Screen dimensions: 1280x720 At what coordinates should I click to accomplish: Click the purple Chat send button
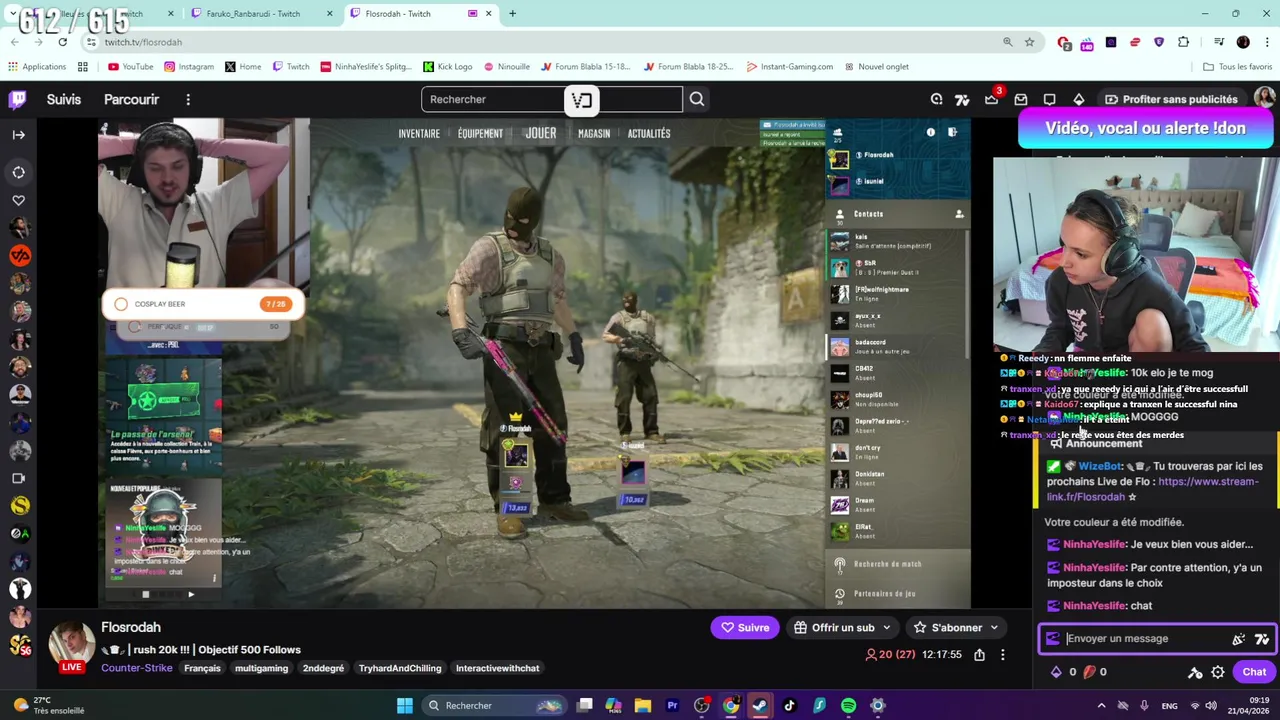click(x=1254, y=672)
